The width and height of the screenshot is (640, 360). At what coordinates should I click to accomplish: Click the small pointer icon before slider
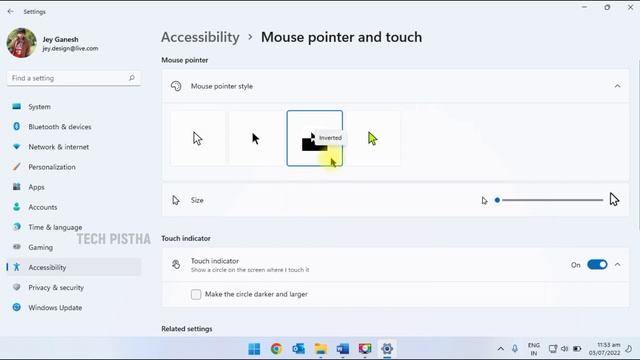484,200
